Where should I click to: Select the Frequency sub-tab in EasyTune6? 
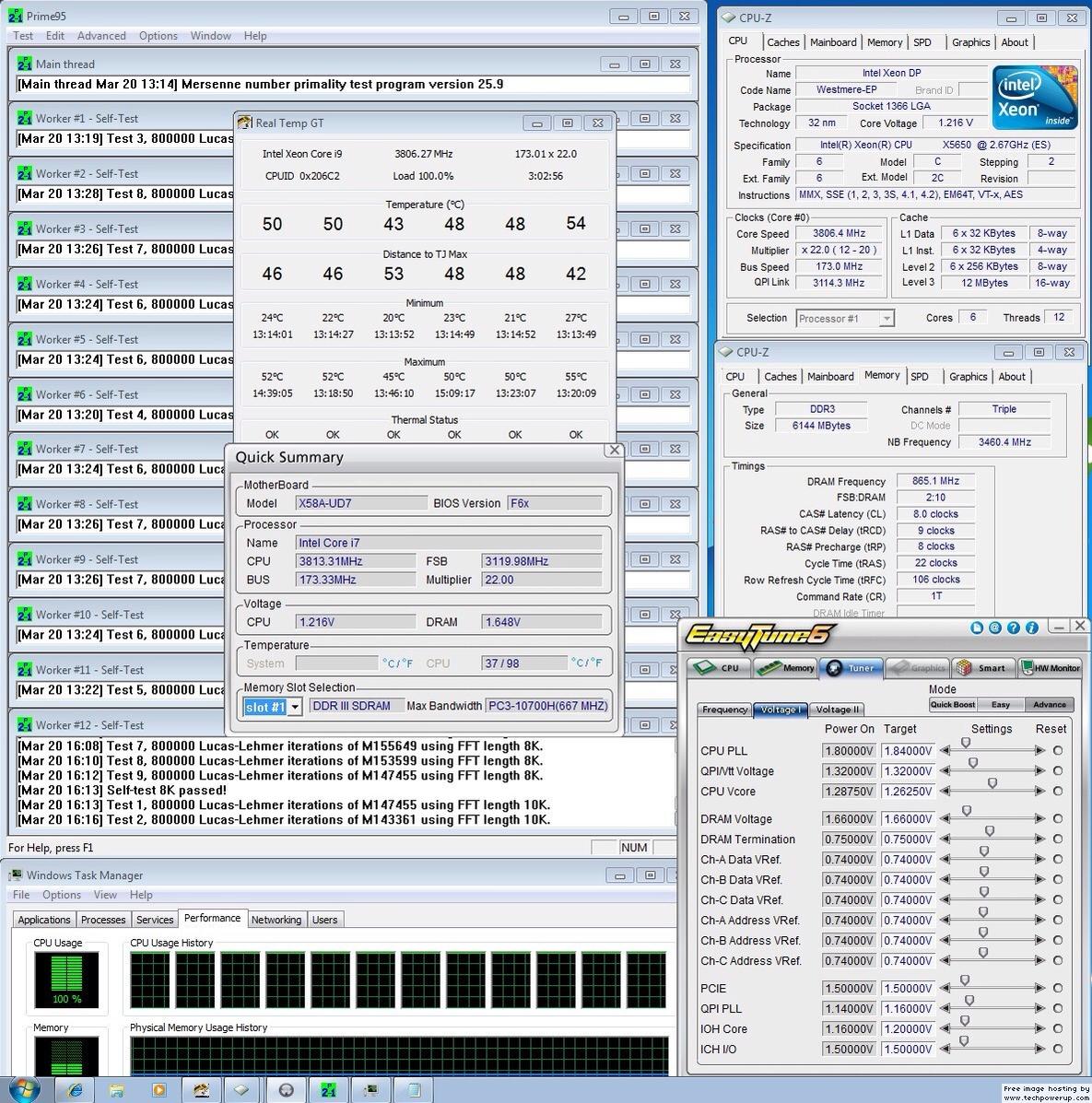(x=724, y=710)
